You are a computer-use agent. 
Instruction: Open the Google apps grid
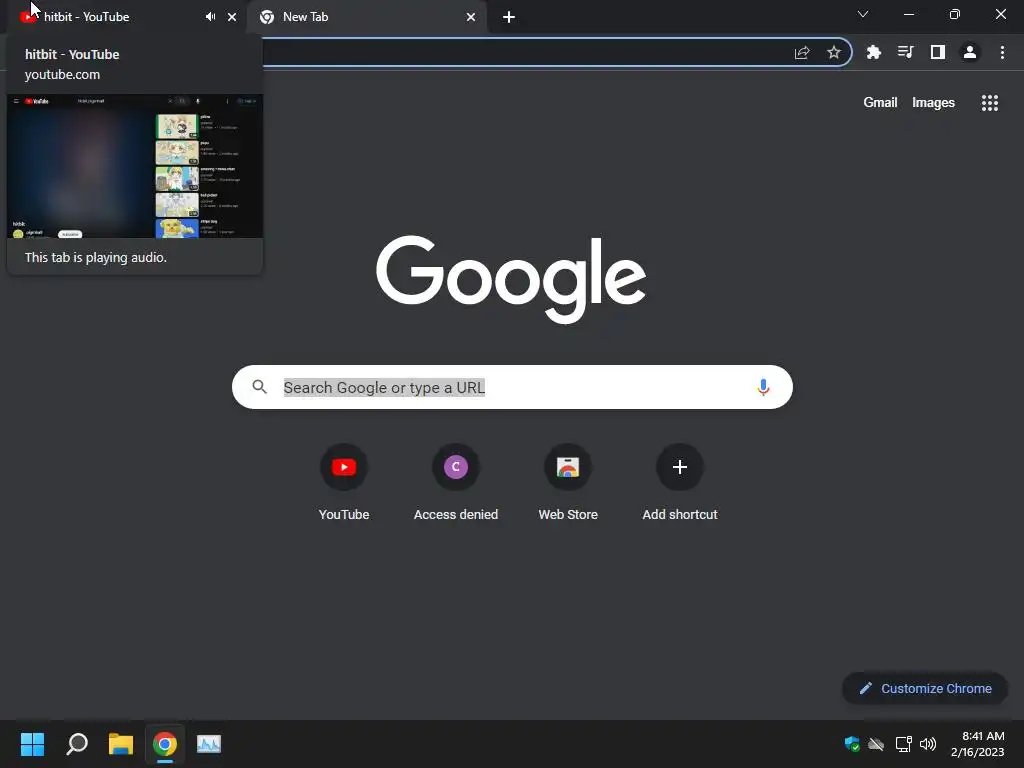click(x=989, y=103)
